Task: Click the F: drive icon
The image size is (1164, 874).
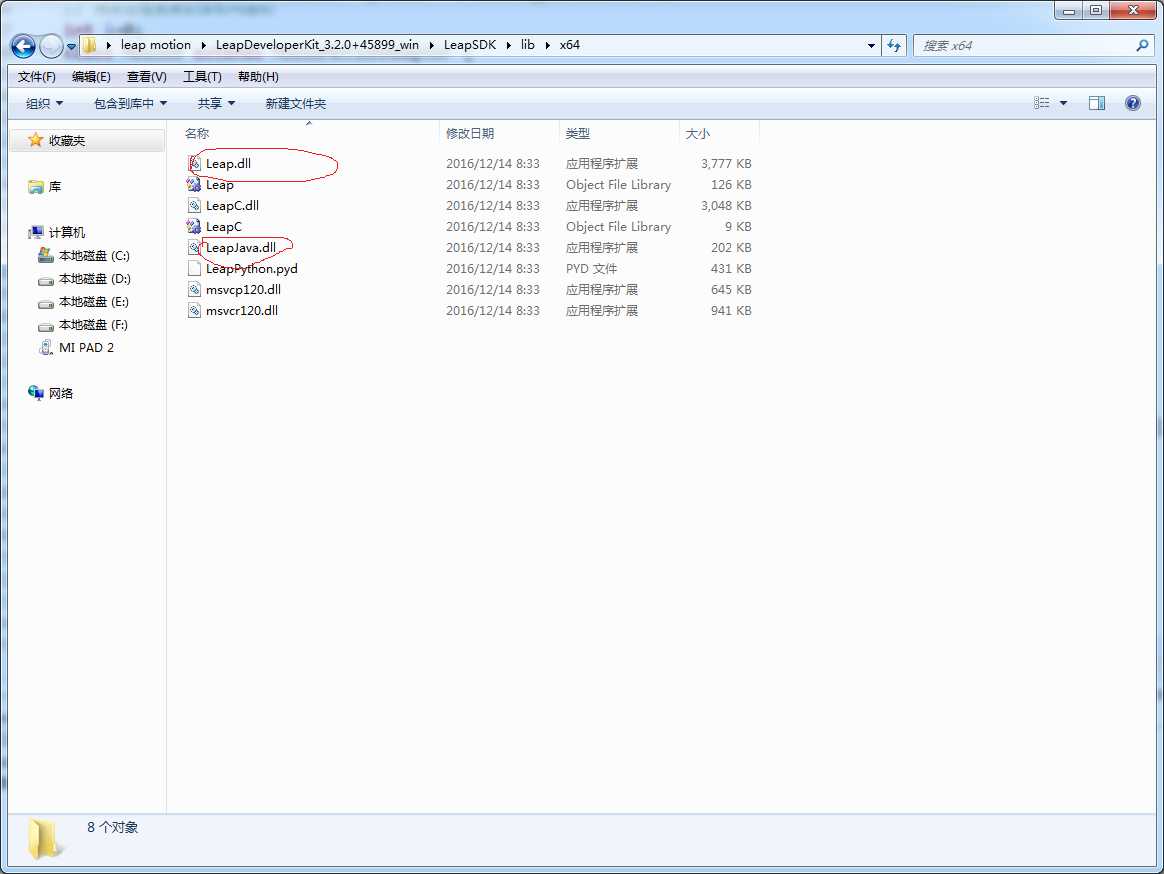Action: point(46,326)
